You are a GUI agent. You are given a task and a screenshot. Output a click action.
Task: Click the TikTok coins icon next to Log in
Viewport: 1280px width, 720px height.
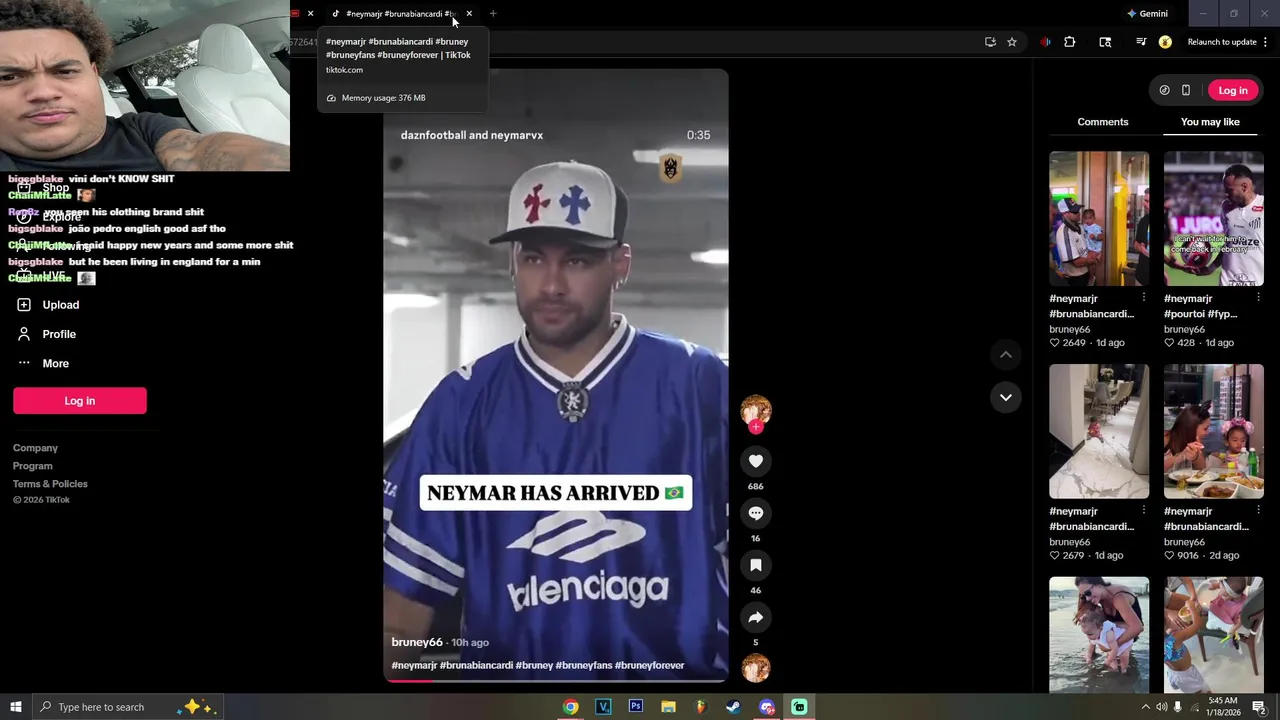pyautogui.click(x=1164, y=90)
